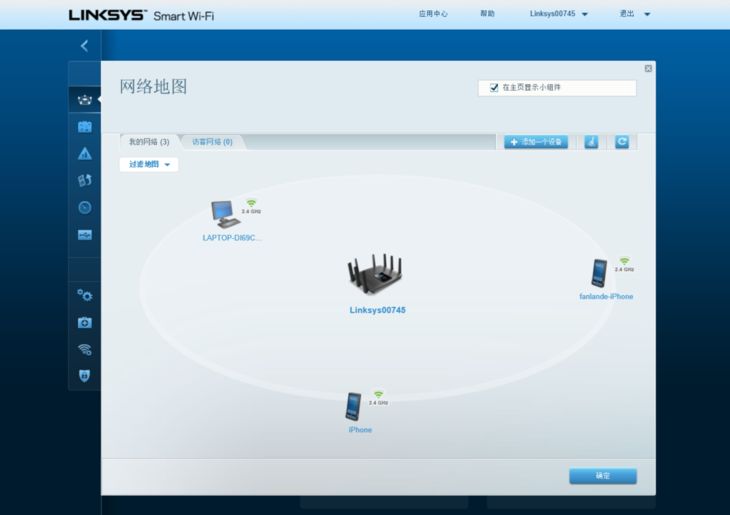Screen dimensions: 730x515
Task: Open Security shield icon
Action: [85, 376]
